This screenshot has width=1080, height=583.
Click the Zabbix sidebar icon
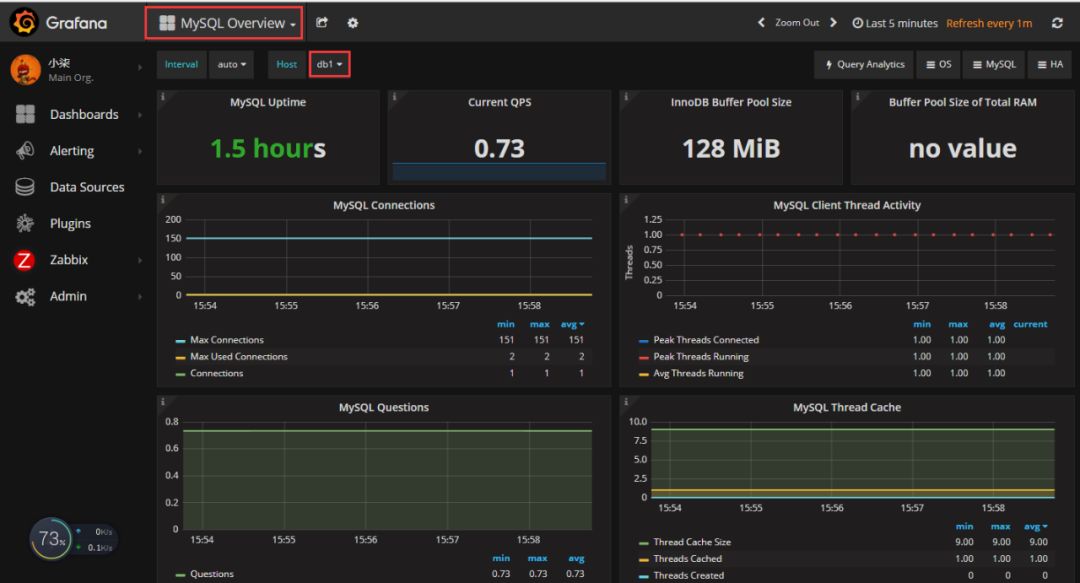(x=25, y=260)
